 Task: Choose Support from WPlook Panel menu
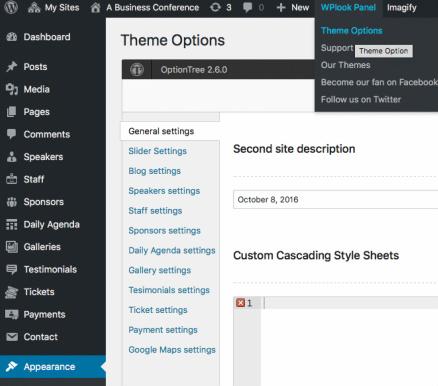point(337,48)
